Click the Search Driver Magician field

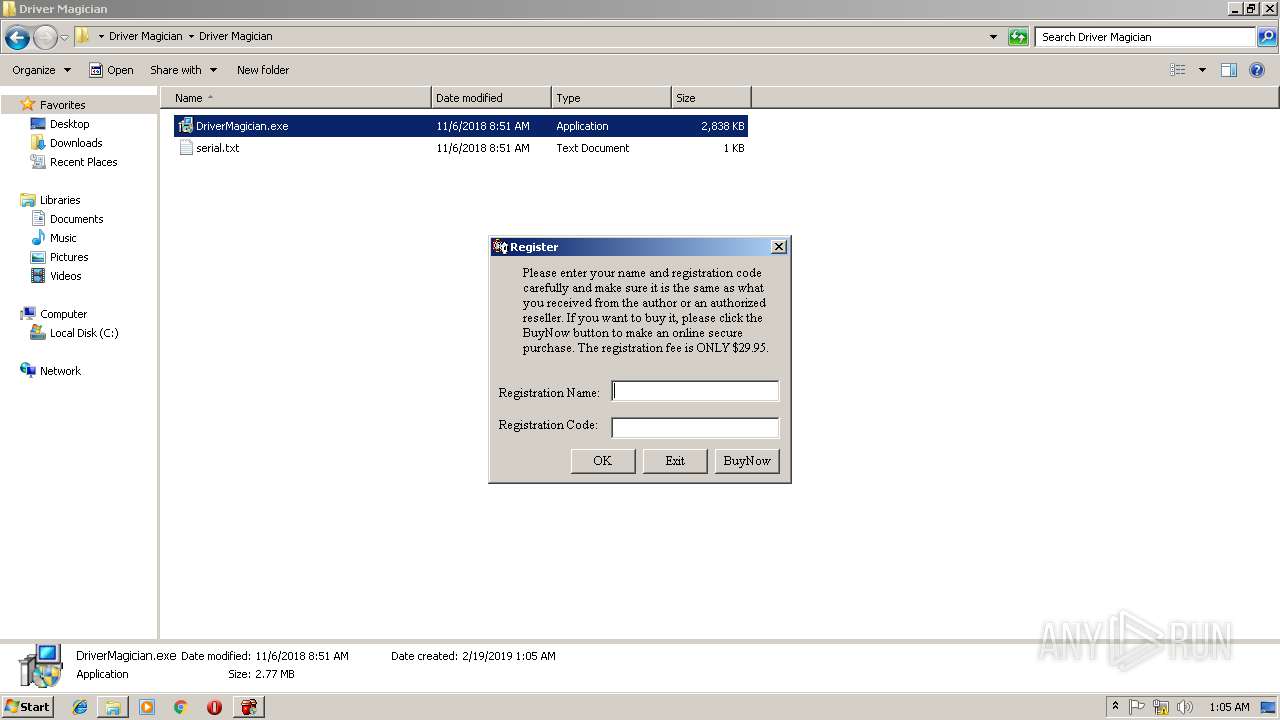(1146, 37)
